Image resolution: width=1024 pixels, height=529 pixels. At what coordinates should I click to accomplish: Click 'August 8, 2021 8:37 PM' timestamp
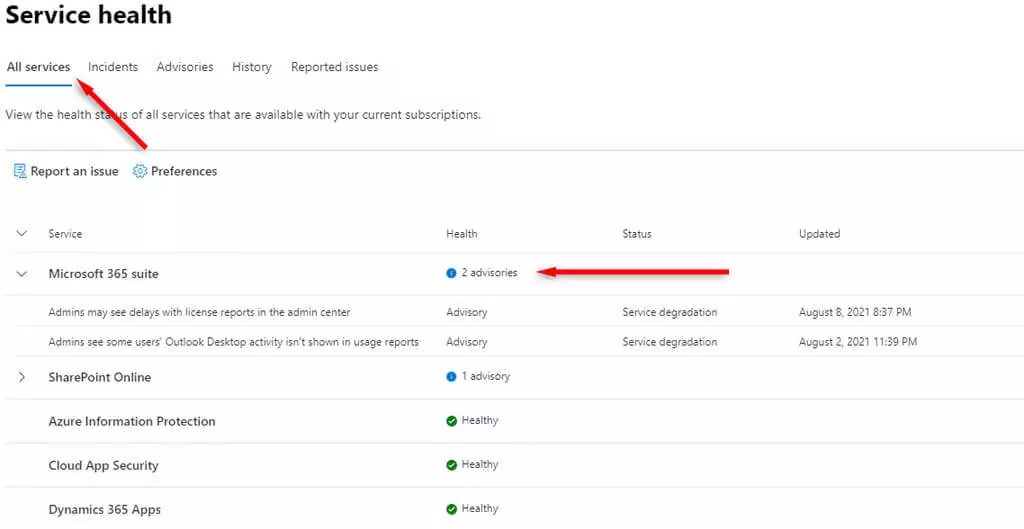[855, 312]
